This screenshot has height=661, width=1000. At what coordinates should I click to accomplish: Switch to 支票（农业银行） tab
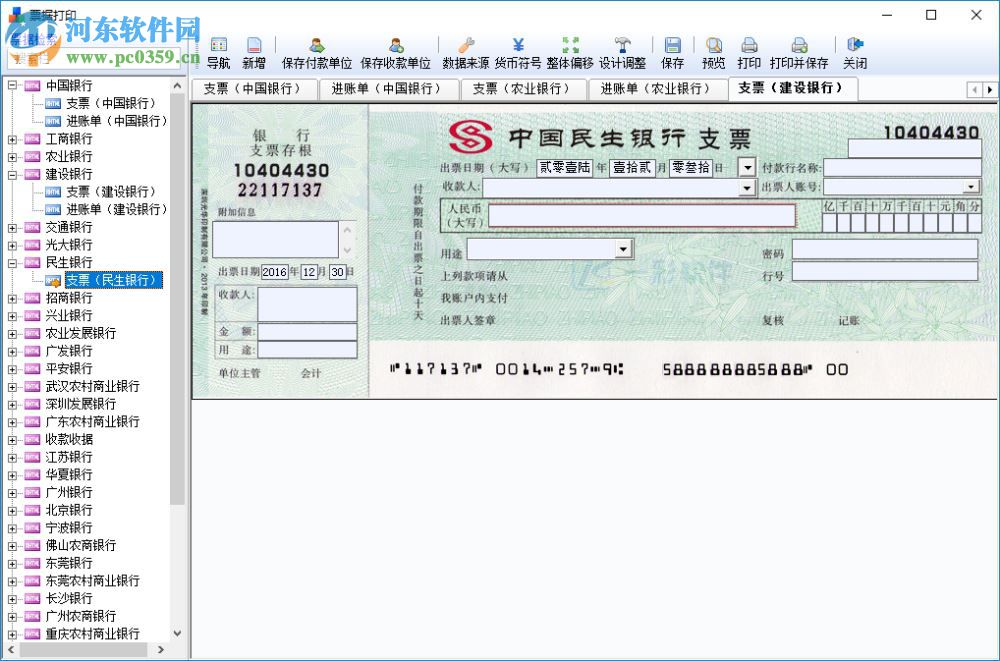[x=522, y=89]
